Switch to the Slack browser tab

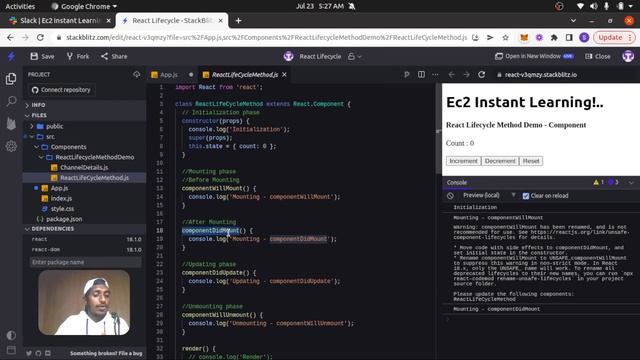click(60, 20)
